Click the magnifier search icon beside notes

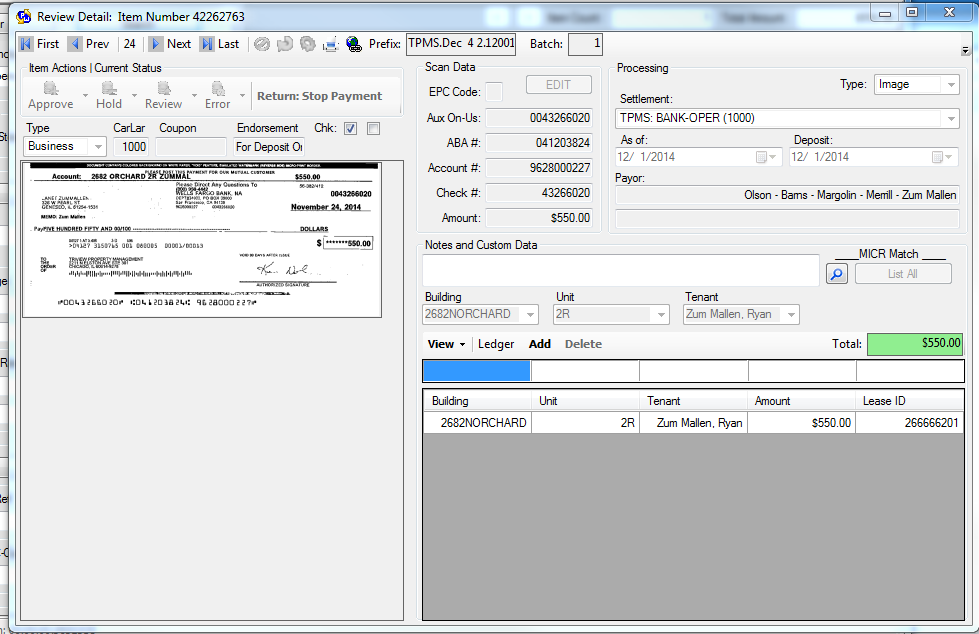[837, 273]
